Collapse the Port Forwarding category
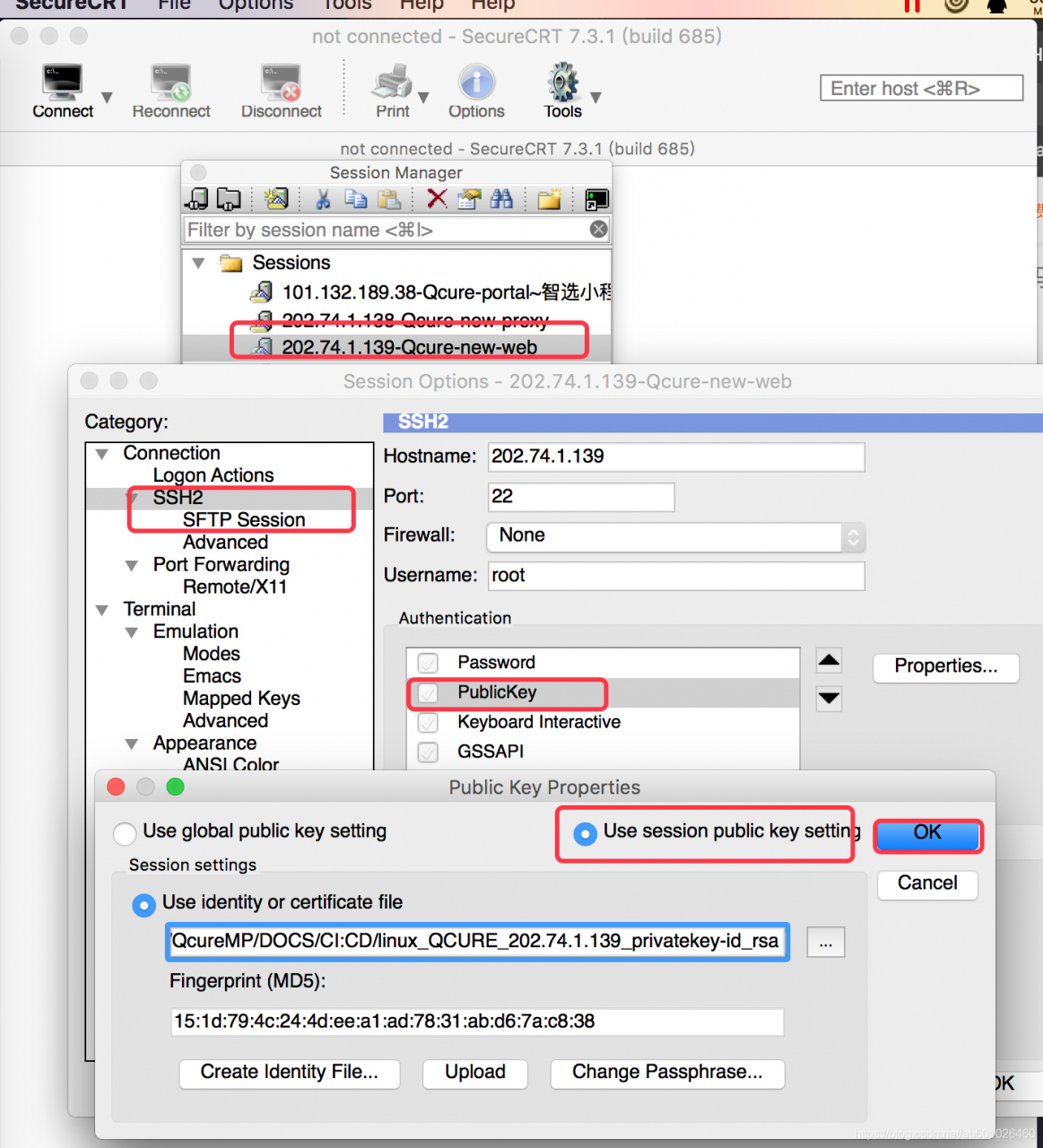 tap(132, 566)
